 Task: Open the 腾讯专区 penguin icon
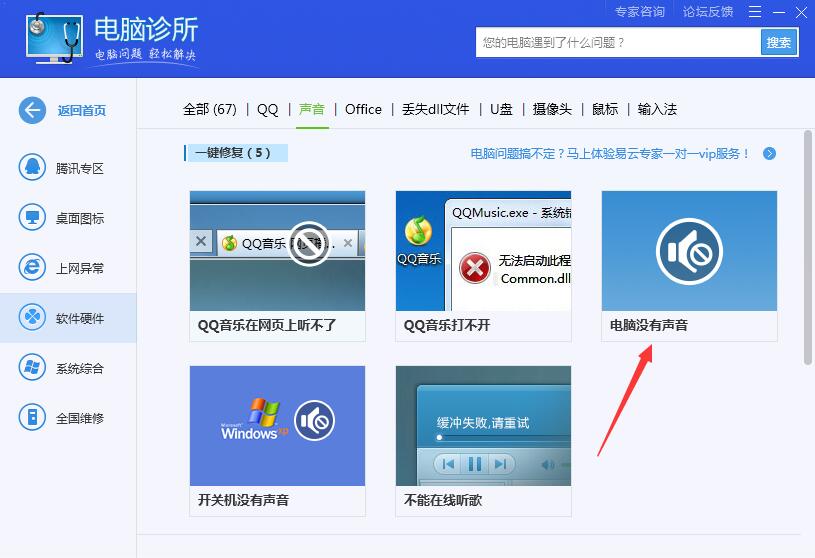(x=32, y=168)
